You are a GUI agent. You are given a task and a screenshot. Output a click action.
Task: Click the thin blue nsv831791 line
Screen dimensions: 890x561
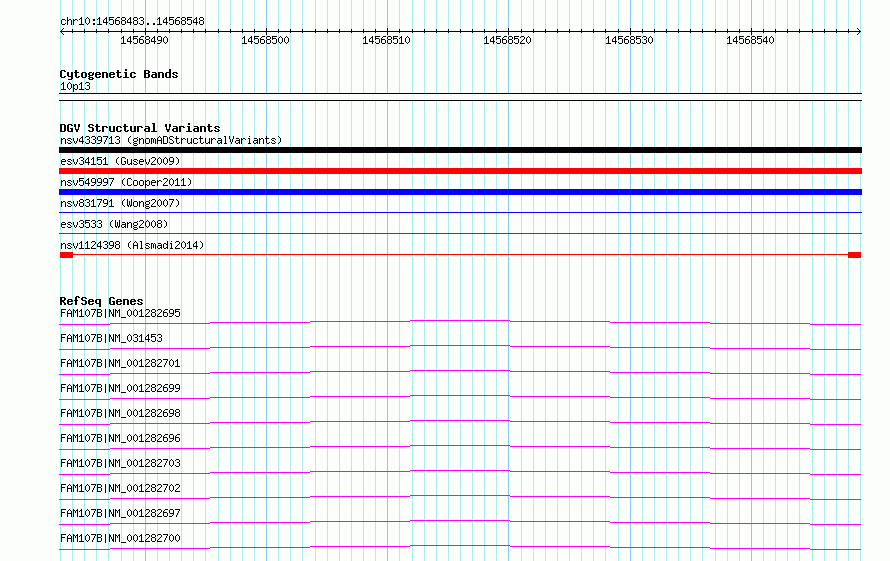pos(460,212)
